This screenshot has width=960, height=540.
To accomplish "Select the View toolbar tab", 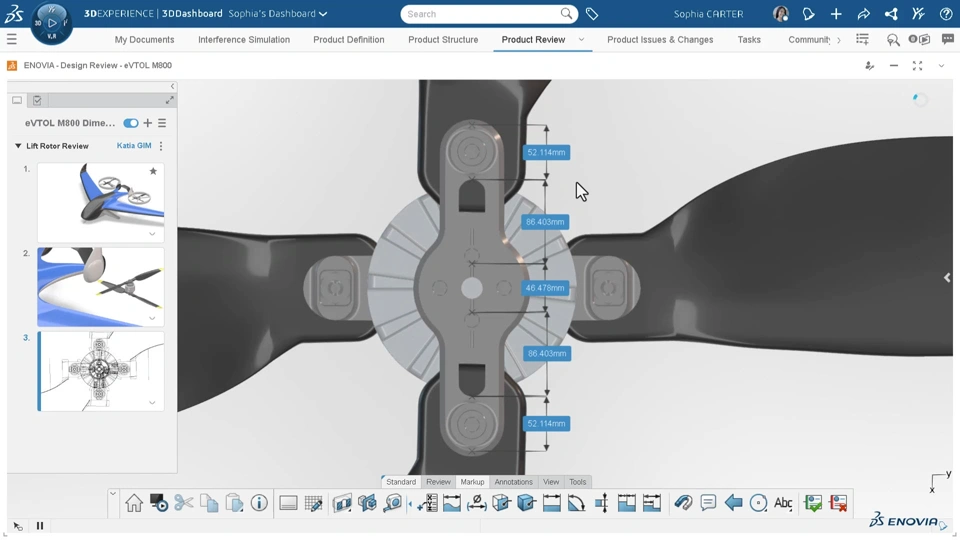I will point(551,482).
